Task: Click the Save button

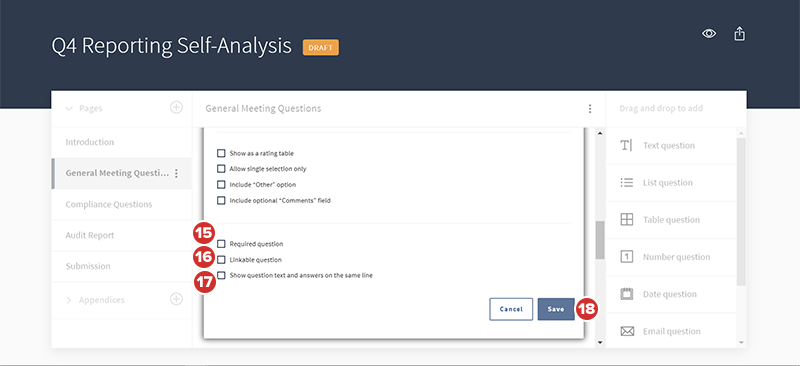Action: [556, 309]
